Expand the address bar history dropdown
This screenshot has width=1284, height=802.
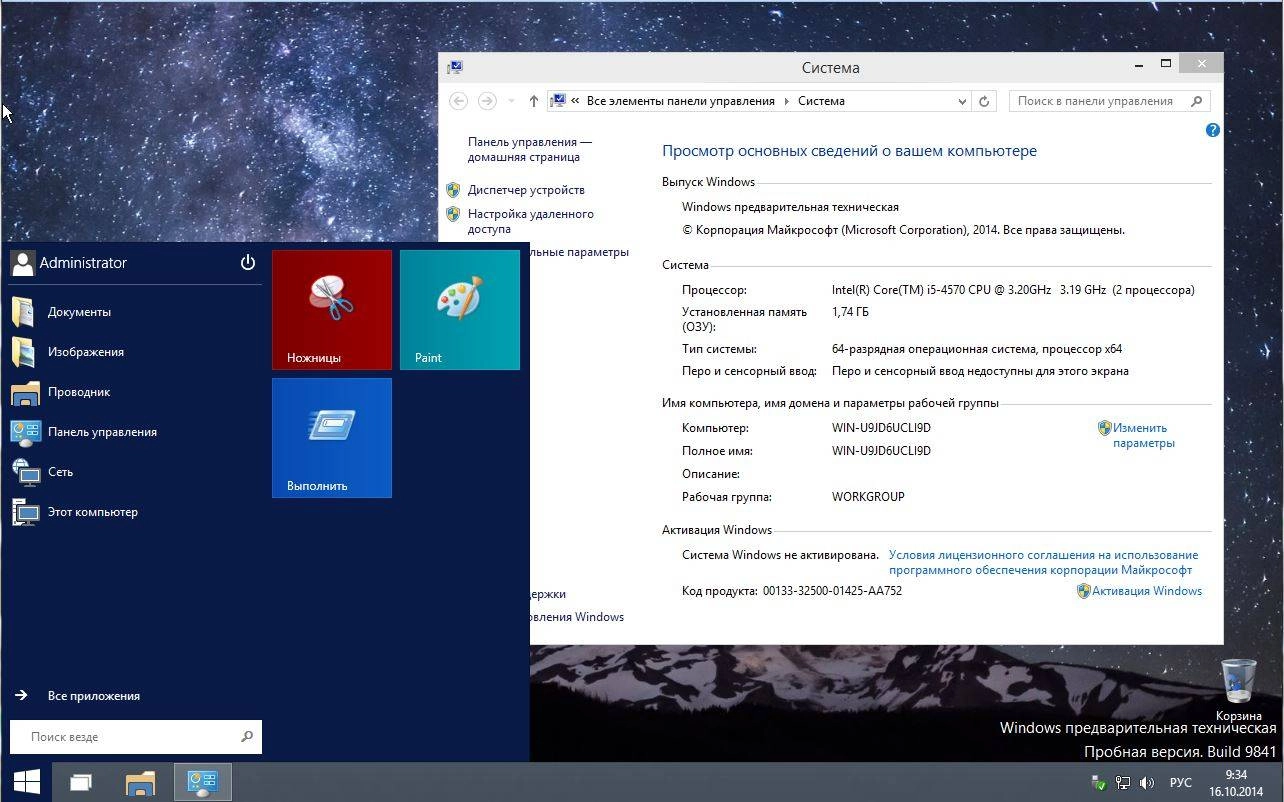962,101
